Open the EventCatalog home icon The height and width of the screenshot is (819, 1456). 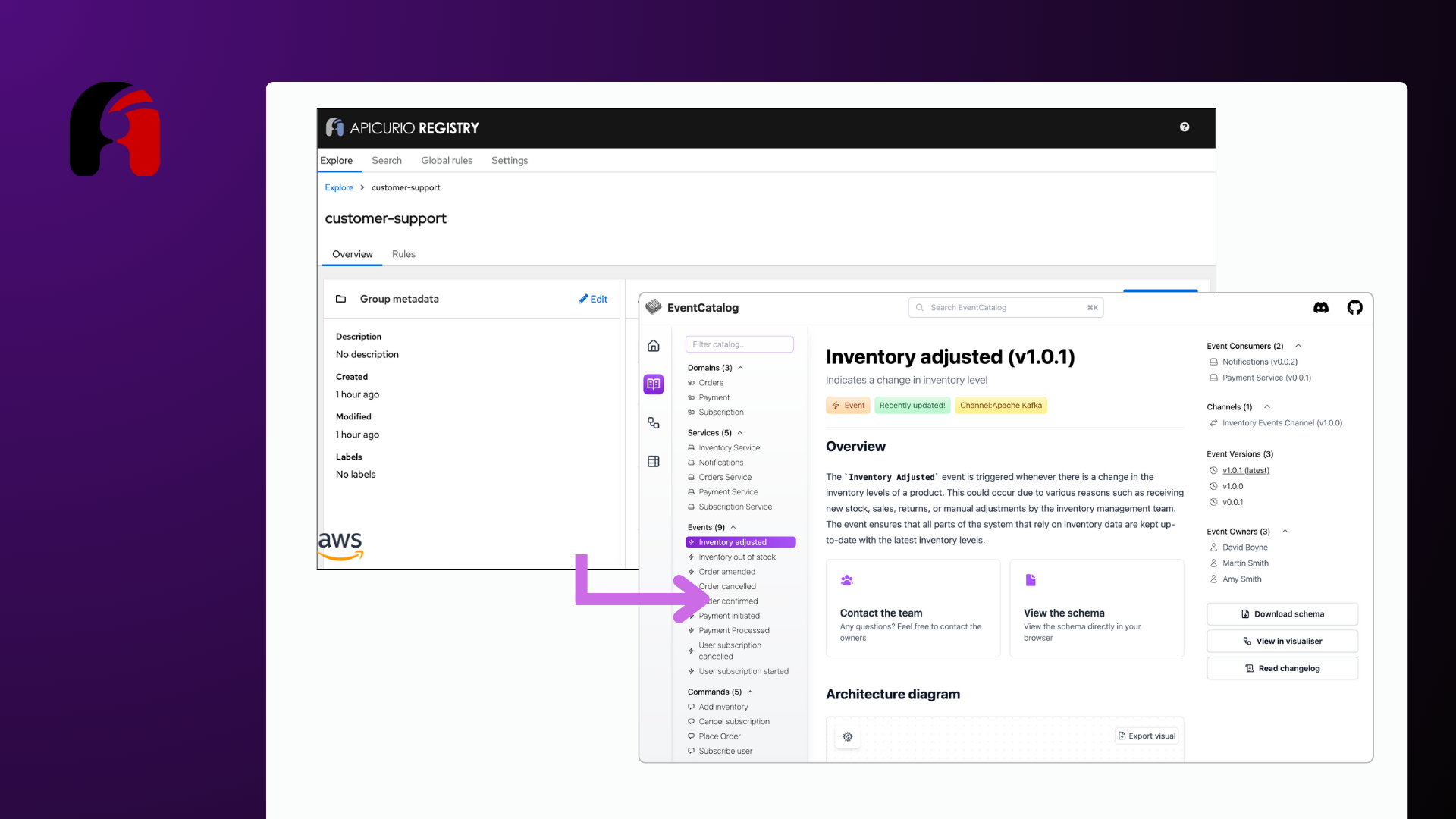(653, 346)
